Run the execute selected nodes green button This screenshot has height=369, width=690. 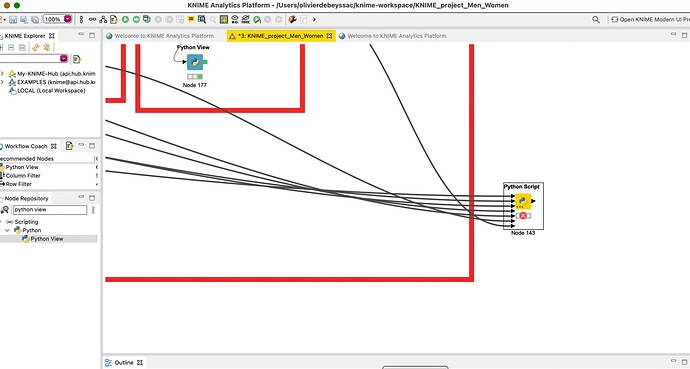(x=125, y=19)
